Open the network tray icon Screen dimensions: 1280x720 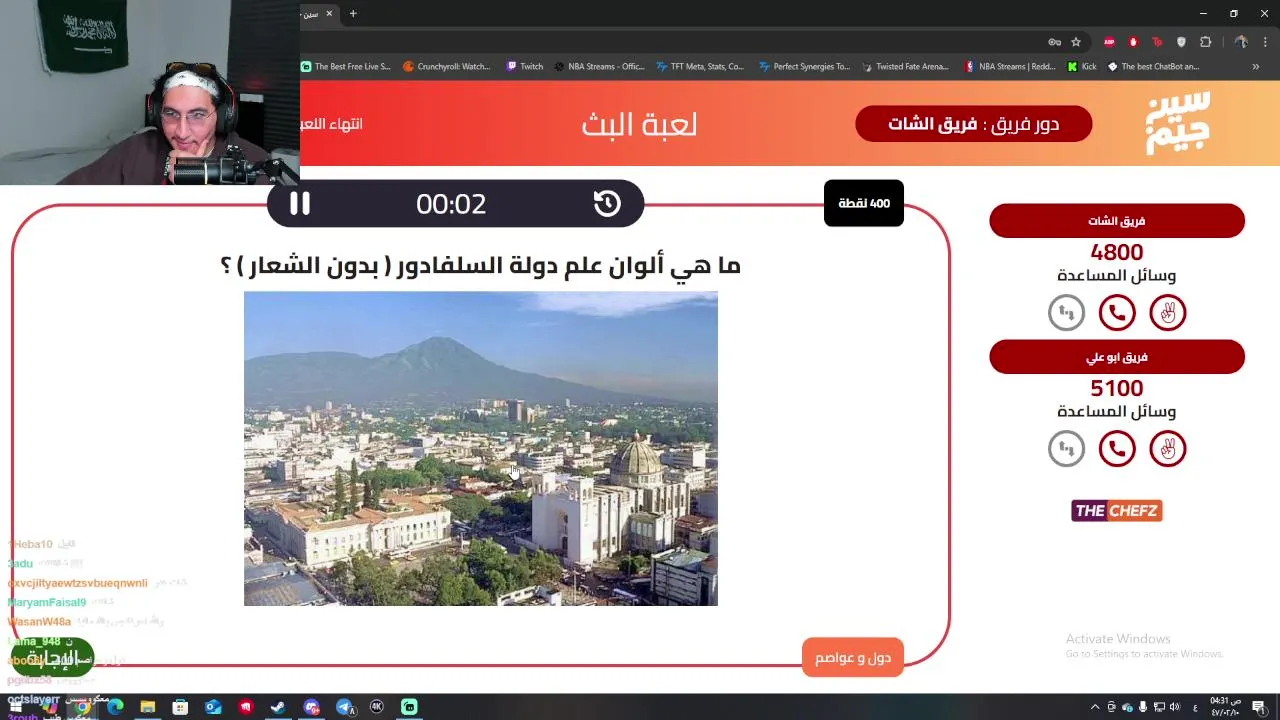coord(1159,707)
